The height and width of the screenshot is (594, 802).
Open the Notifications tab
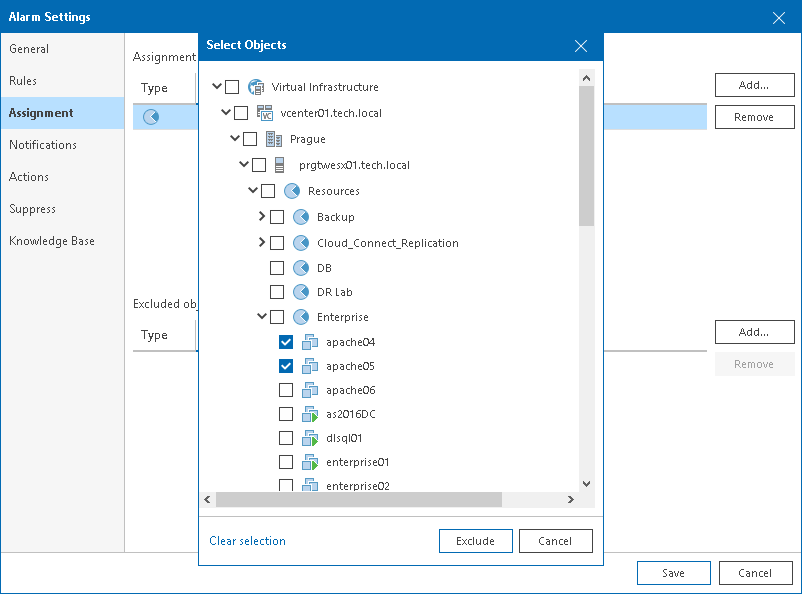43,145
